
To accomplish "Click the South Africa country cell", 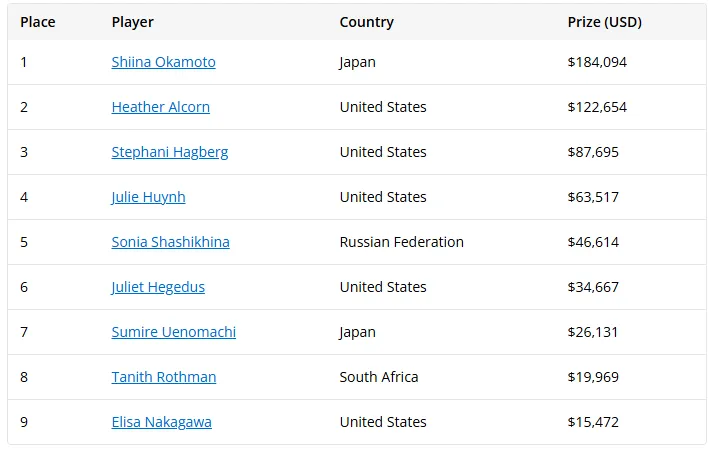I will coord(379,377).
